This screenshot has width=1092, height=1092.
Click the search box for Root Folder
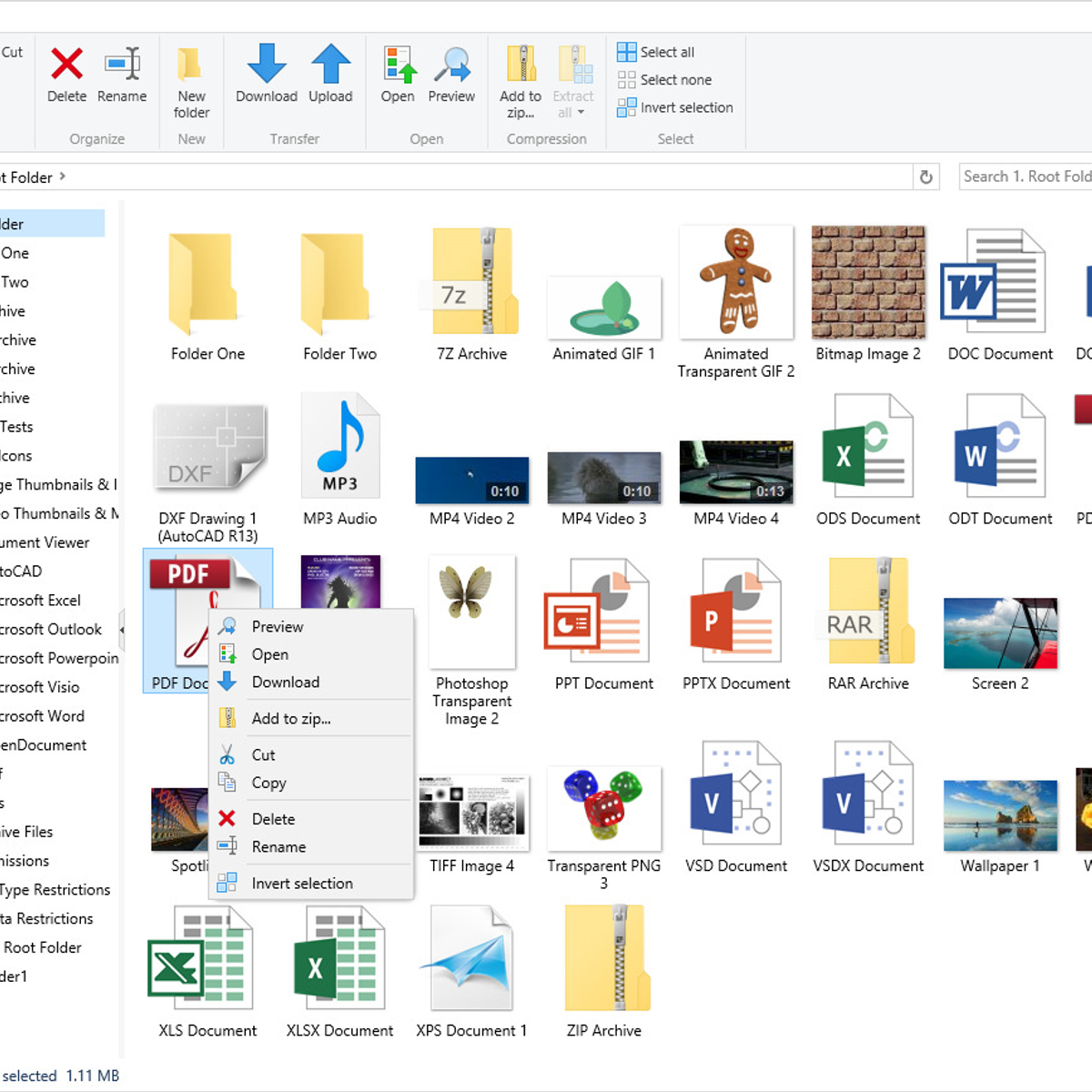(1026, 177)
